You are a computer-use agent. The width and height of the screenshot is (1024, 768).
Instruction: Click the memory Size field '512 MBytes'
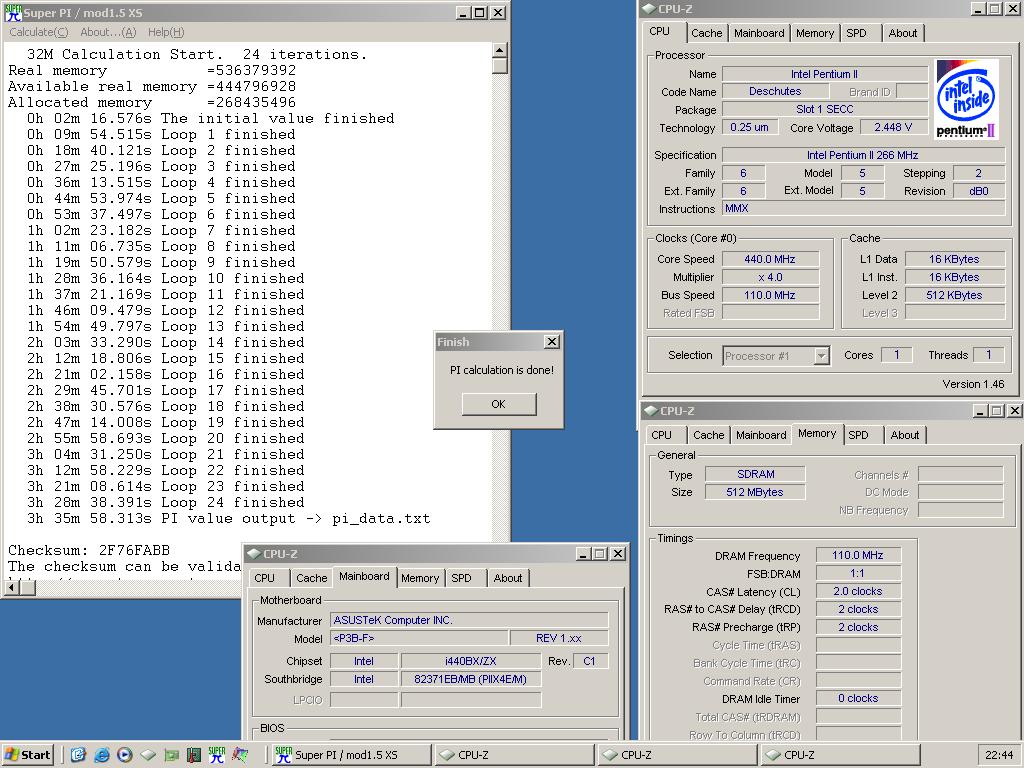click(755, 492)
